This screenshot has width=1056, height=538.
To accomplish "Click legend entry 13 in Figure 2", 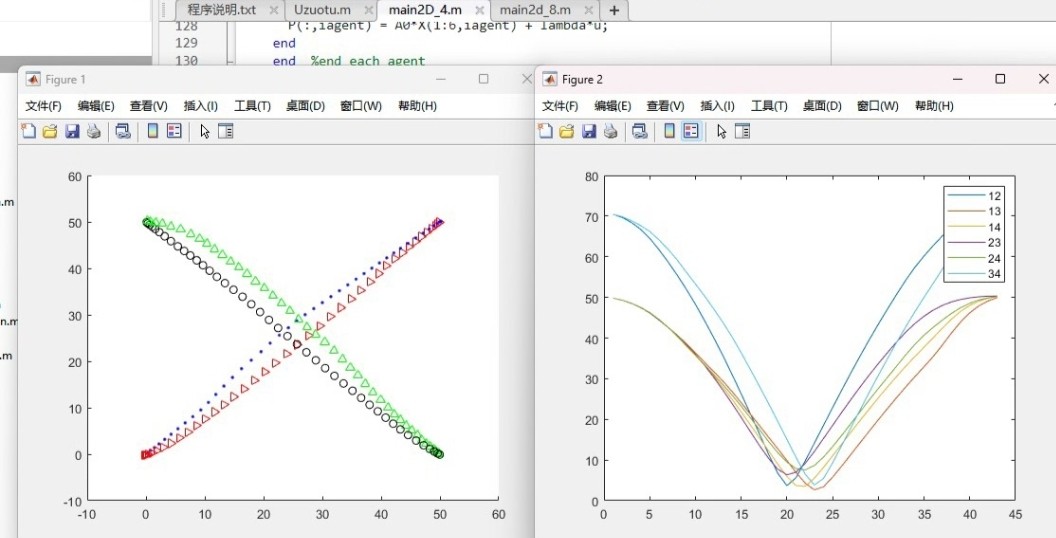I will click(975, 211).
